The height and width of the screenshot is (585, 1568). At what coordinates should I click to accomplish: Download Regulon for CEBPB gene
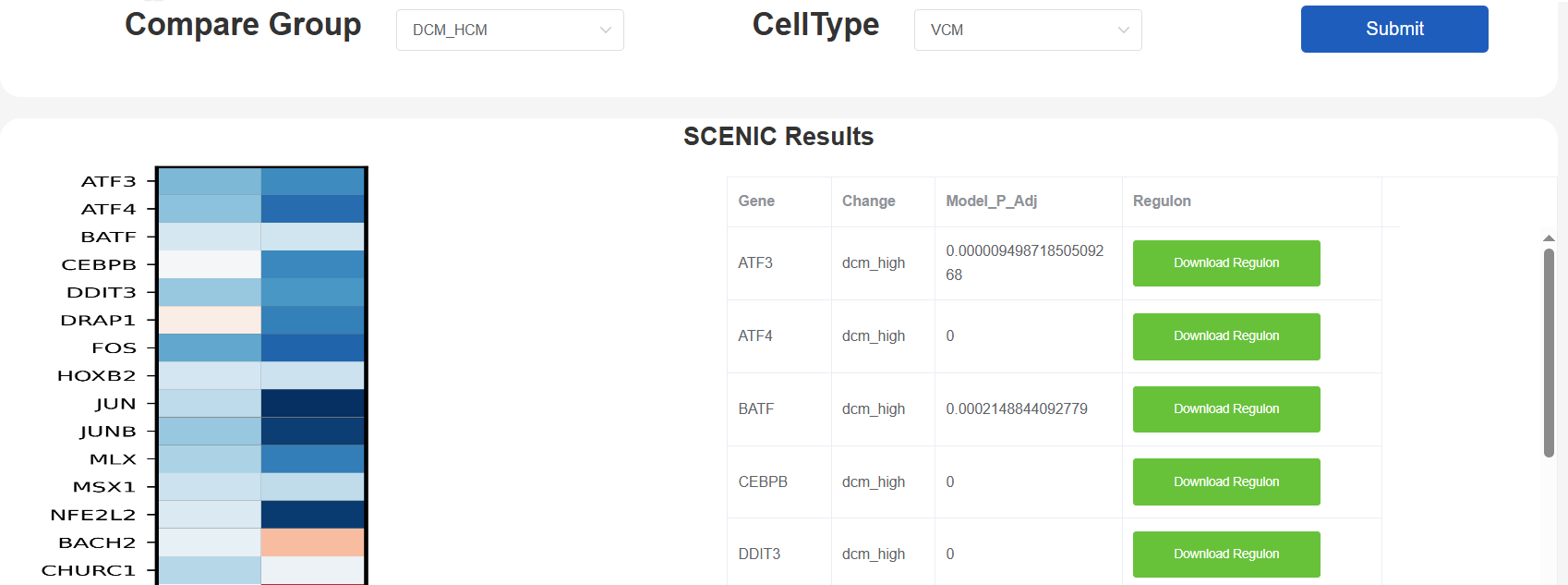coord(1225,481)
